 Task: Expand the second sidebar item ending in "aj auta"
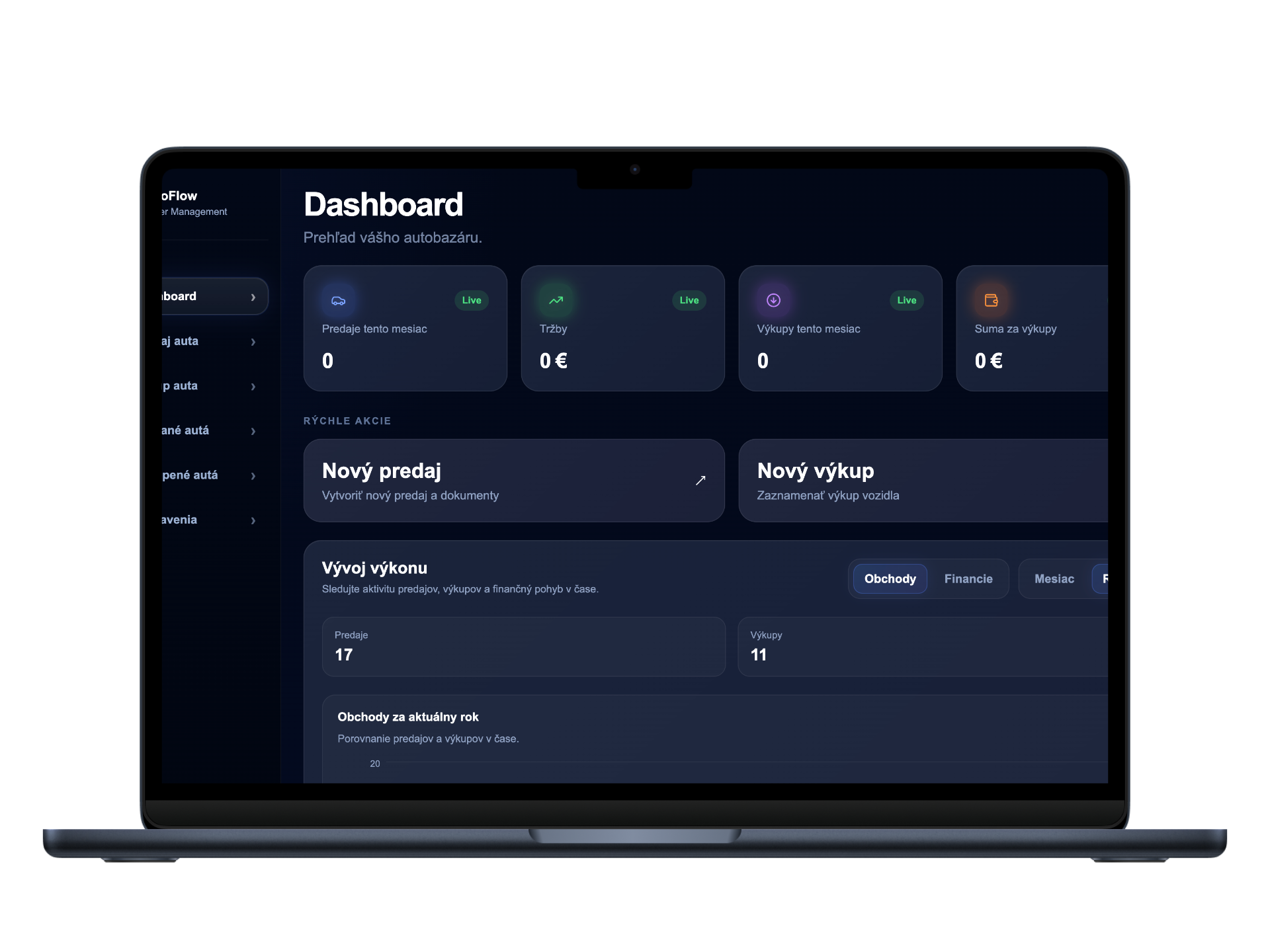pyautogui.click(x=253, y=342)
